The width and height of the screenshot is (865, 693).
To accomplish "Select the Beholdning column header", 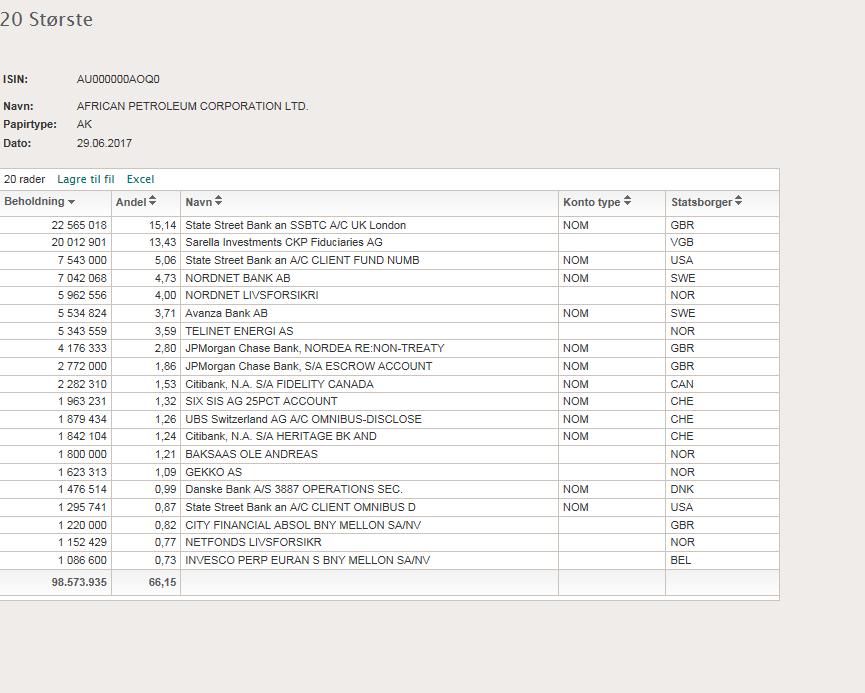I will (x=55, y=203).
